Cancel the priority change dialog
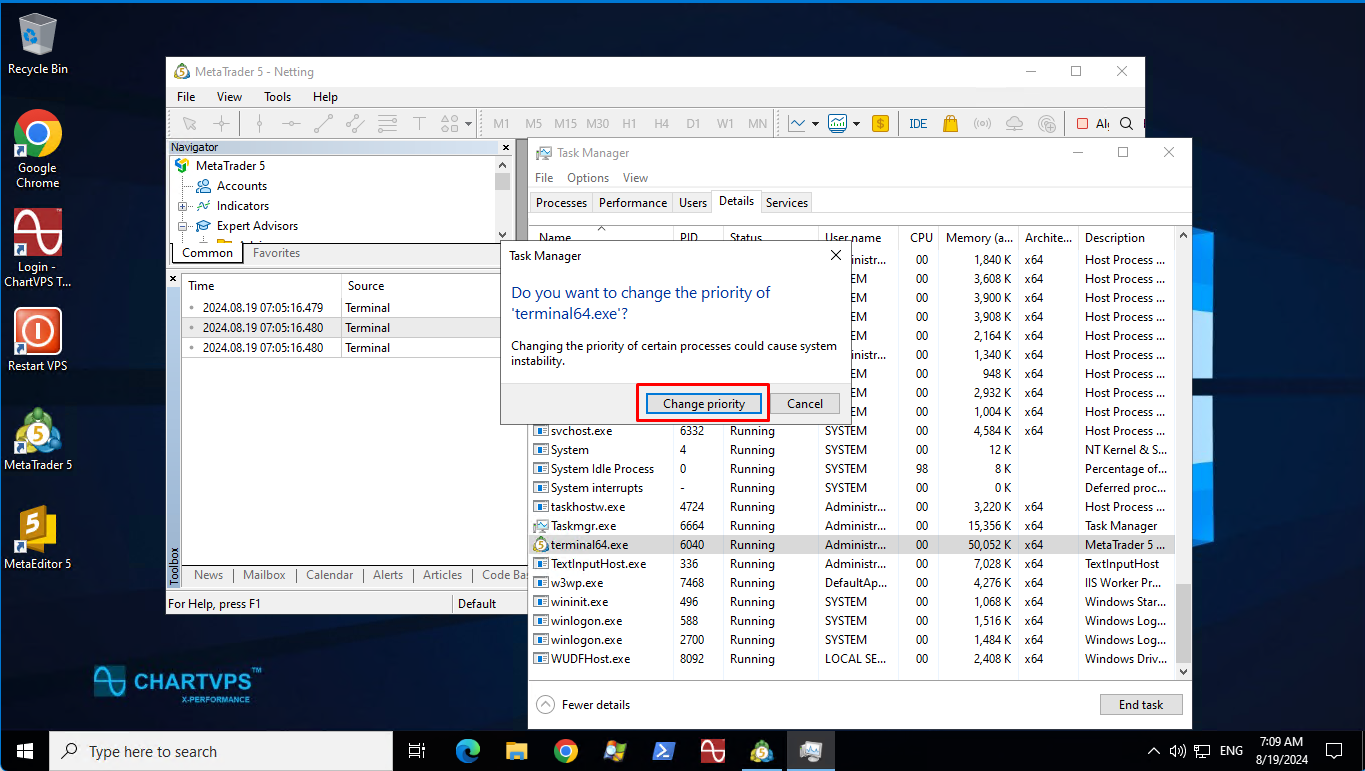Image resolution: width=1365 pixels, height=771 pixels. point(804,404)
